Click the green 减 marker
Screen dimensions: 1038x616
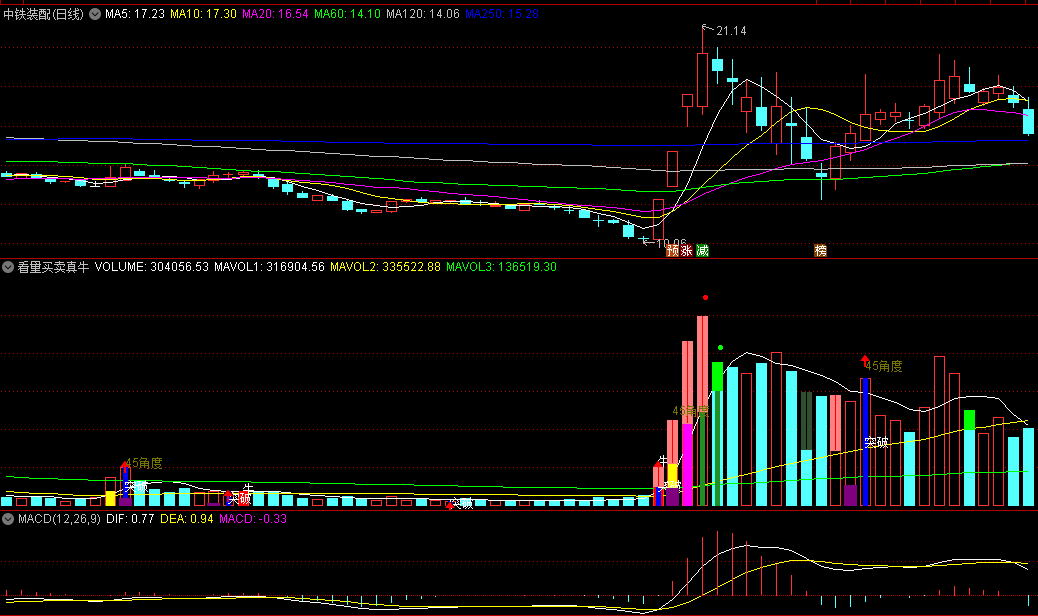[702, 250]
